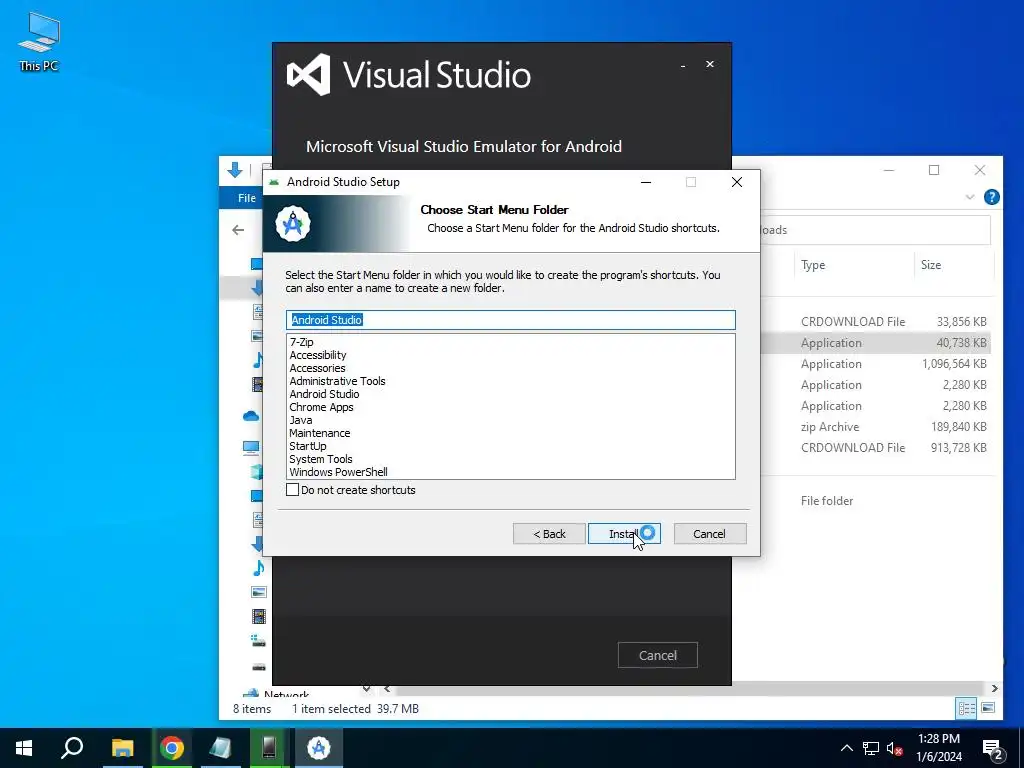Open the muted volume tray icon
The width and height of the screenshot is (1024, 768).
pos(895,748)
